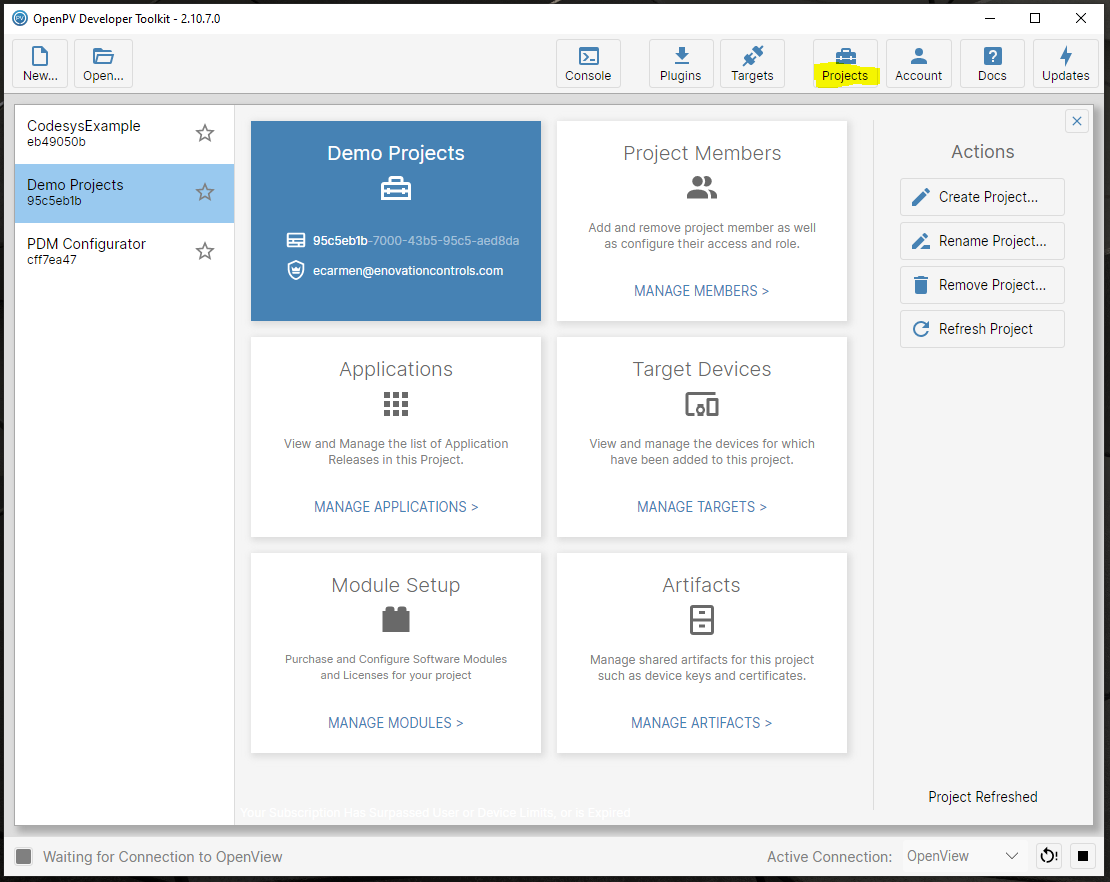1110x882 pixels.
Task: Minimize the OpenPV Developer Toolkit window
Action: pos(990,18)
